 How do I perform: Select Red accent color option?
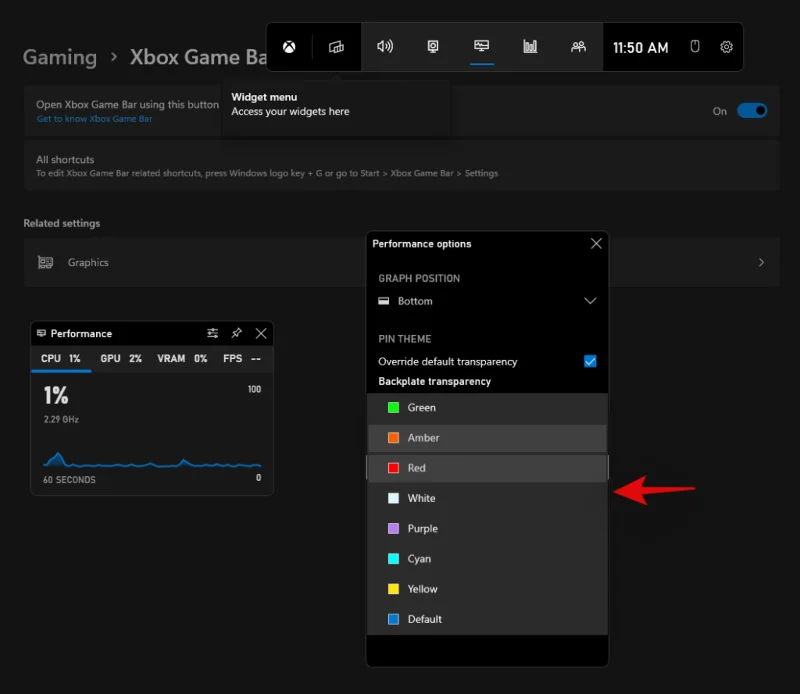click(x=487, y=468)
